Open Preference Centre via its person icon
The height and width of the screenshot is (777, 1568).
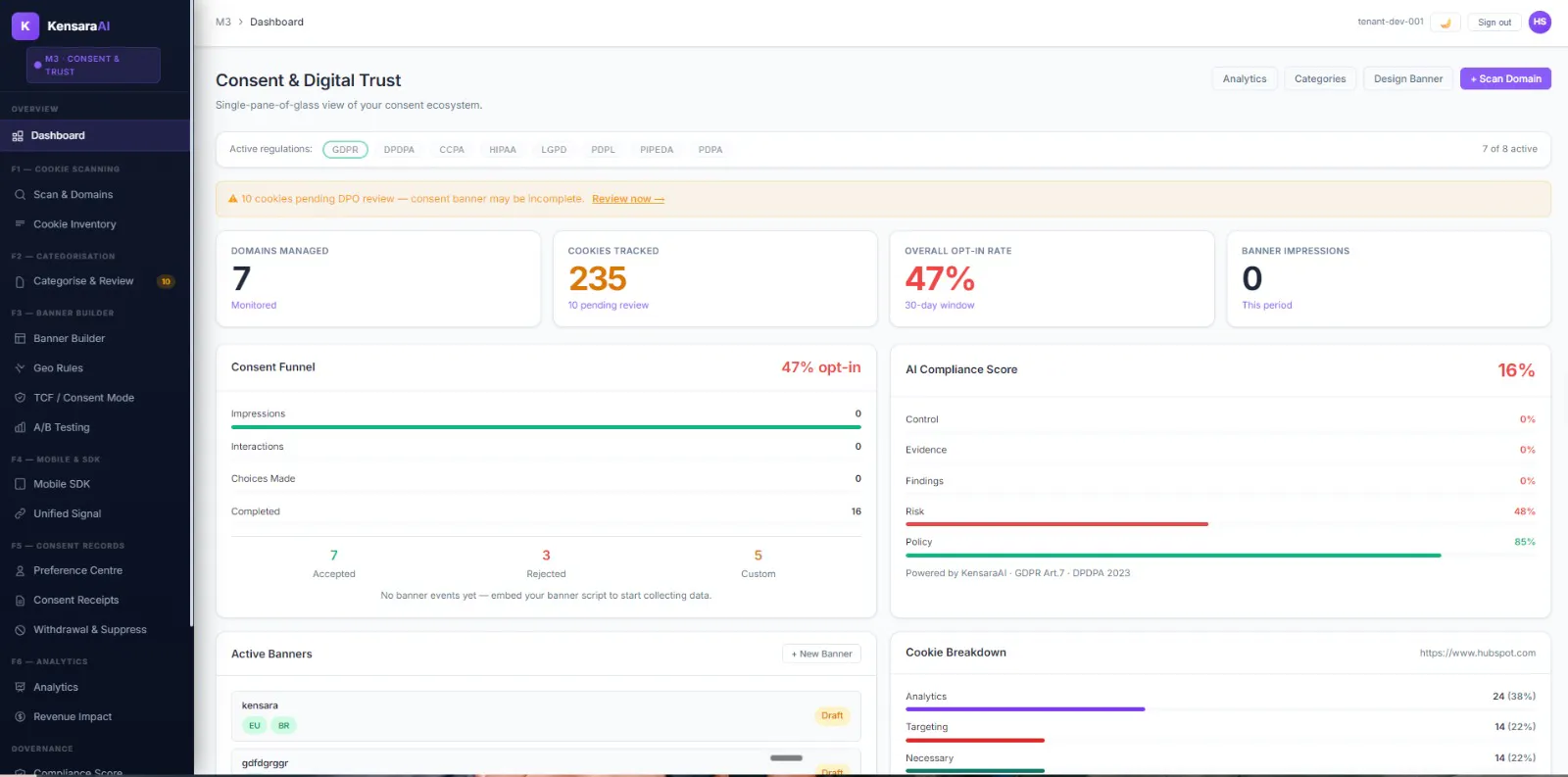[20, 570]
